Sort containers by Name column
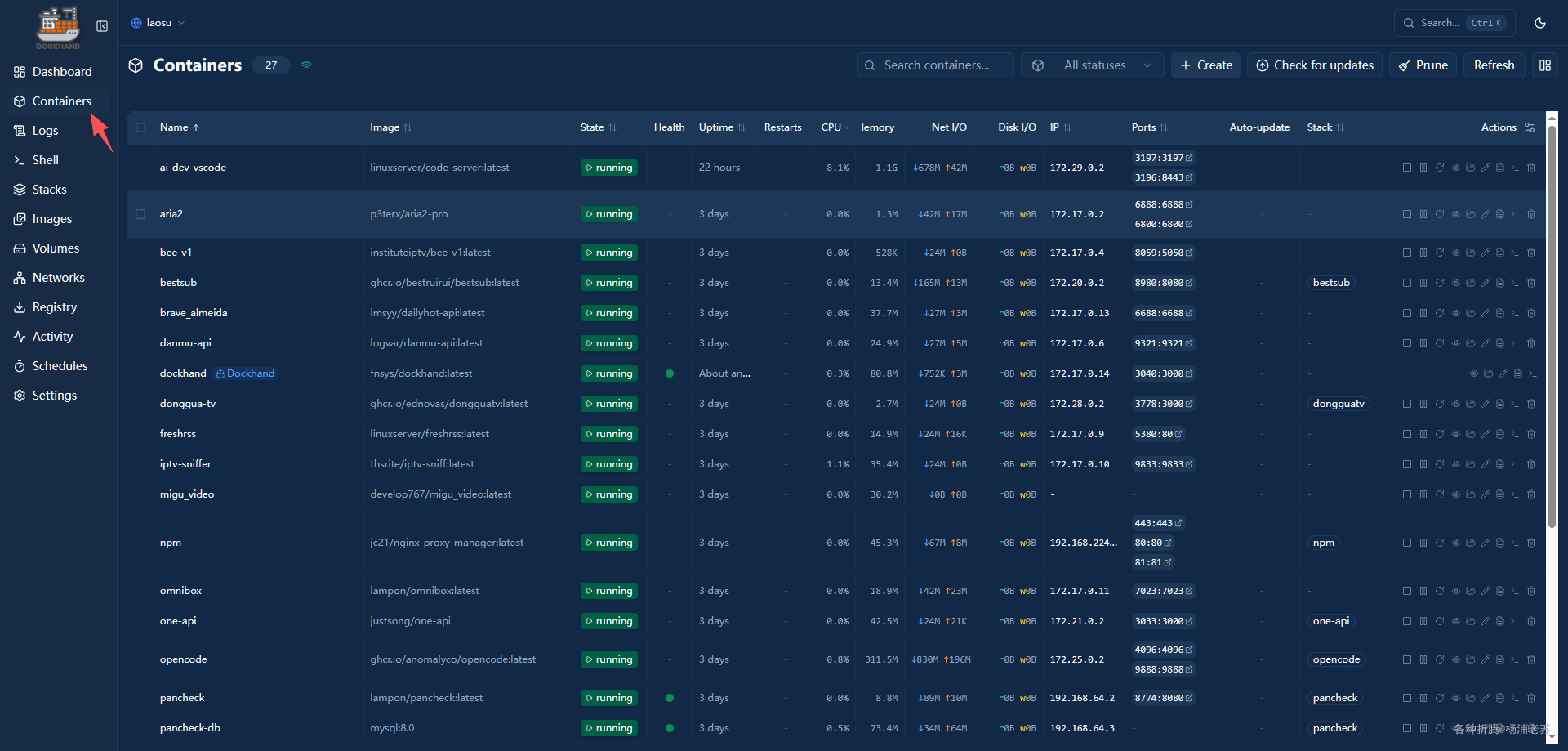1568x751 pixels. pyautogui.click(x=180, y=127)
